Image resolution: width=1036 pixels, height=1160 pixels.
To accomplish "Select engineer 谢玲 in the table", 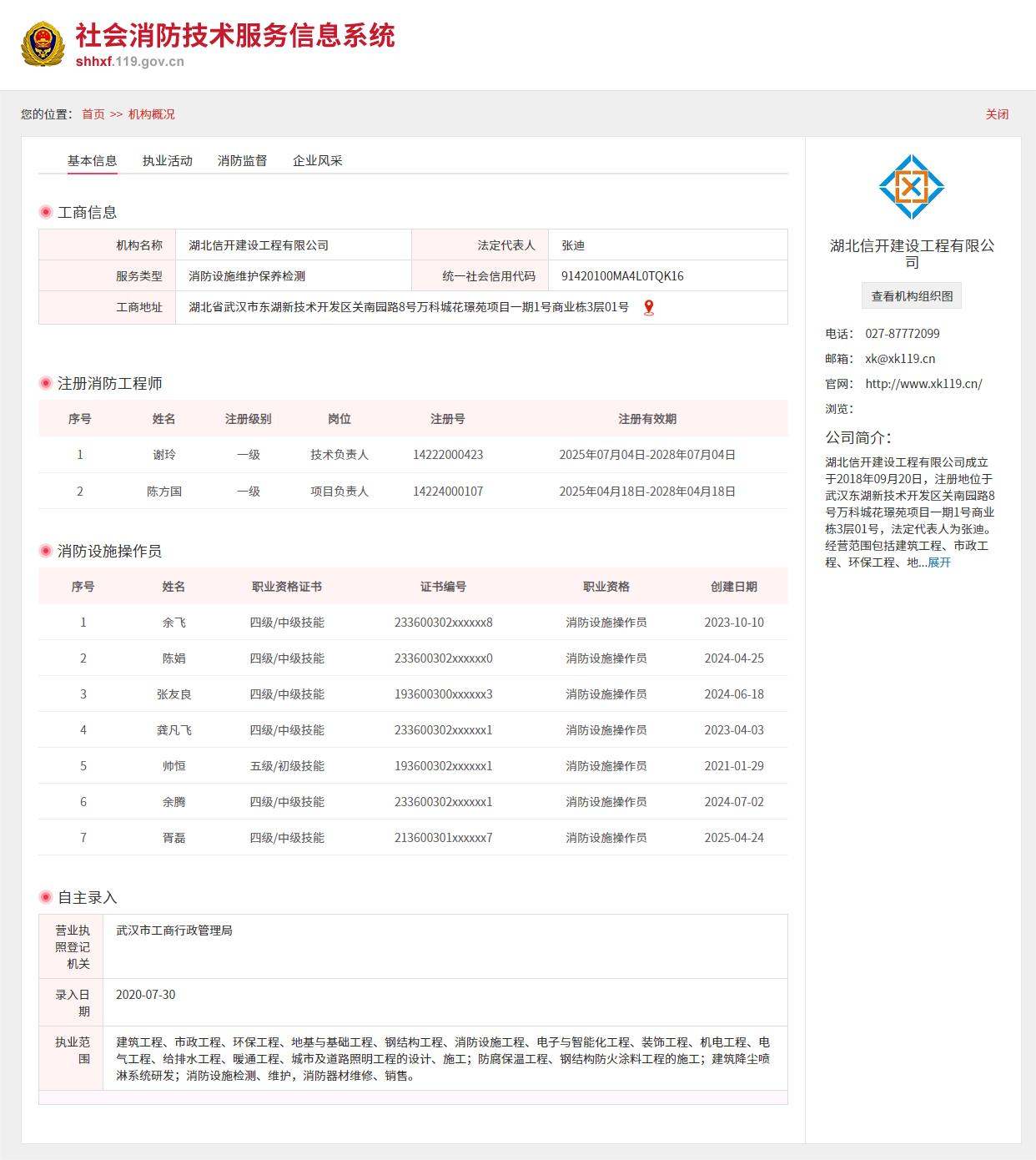I will click(x=164, y=455).
